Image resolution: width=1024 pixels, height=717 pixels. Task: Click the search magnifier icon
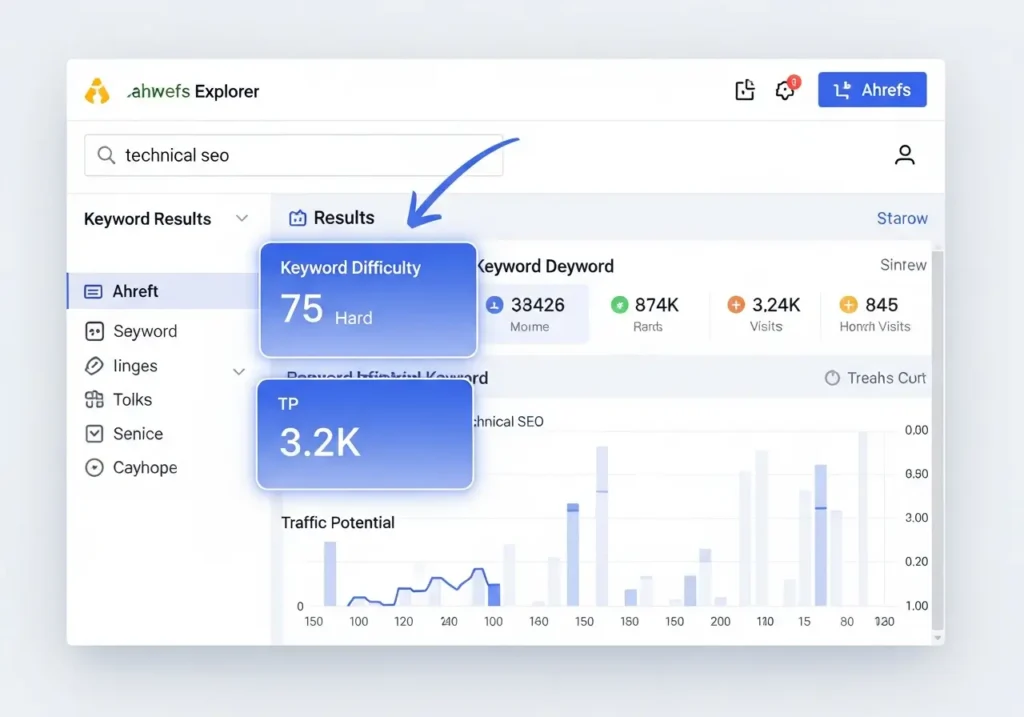click(106, 155)
